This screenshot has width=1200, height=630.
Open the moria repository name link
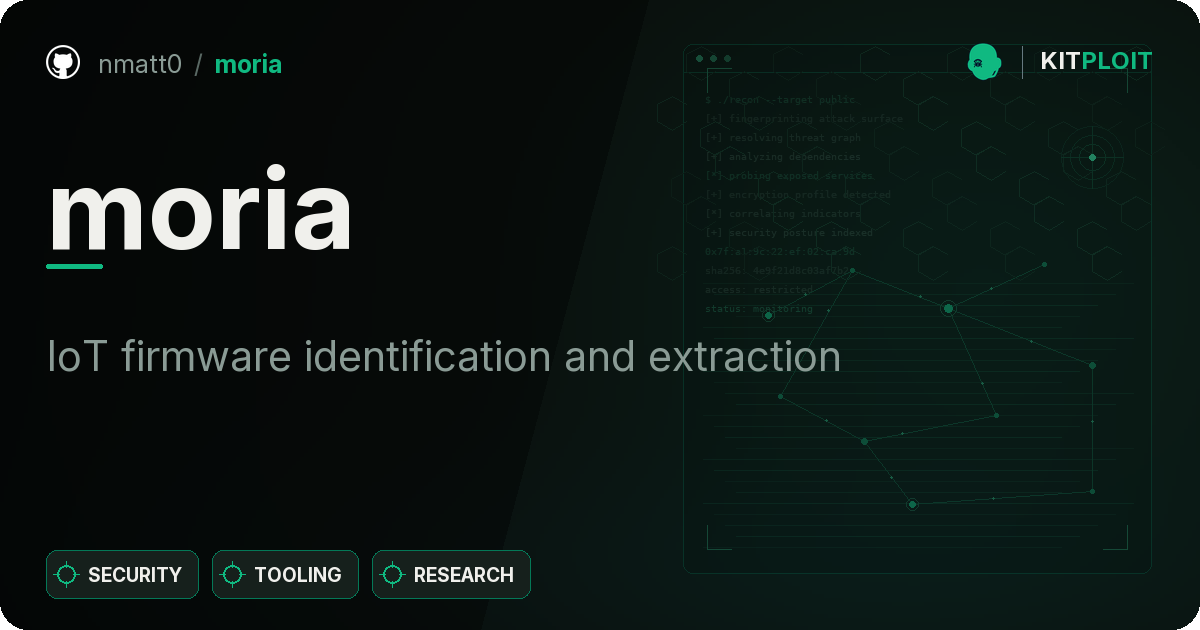click(248, 64)
